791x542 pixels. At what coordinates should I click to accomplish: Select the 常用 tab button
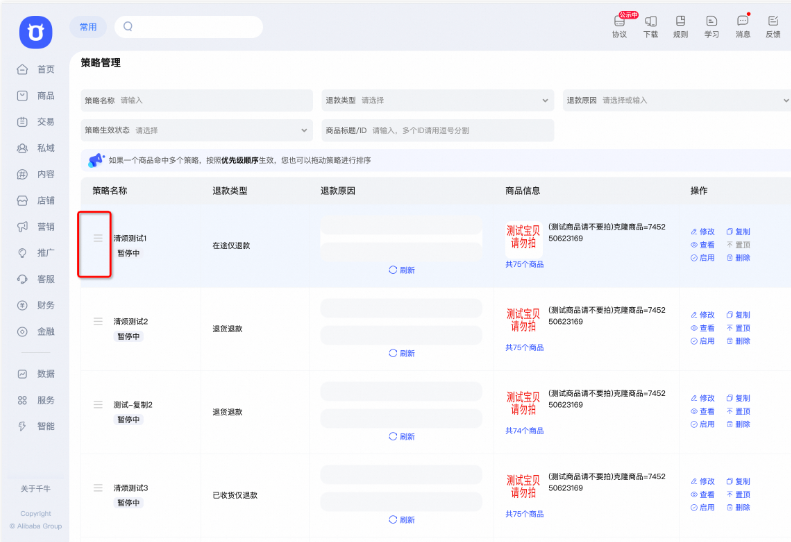88,27
